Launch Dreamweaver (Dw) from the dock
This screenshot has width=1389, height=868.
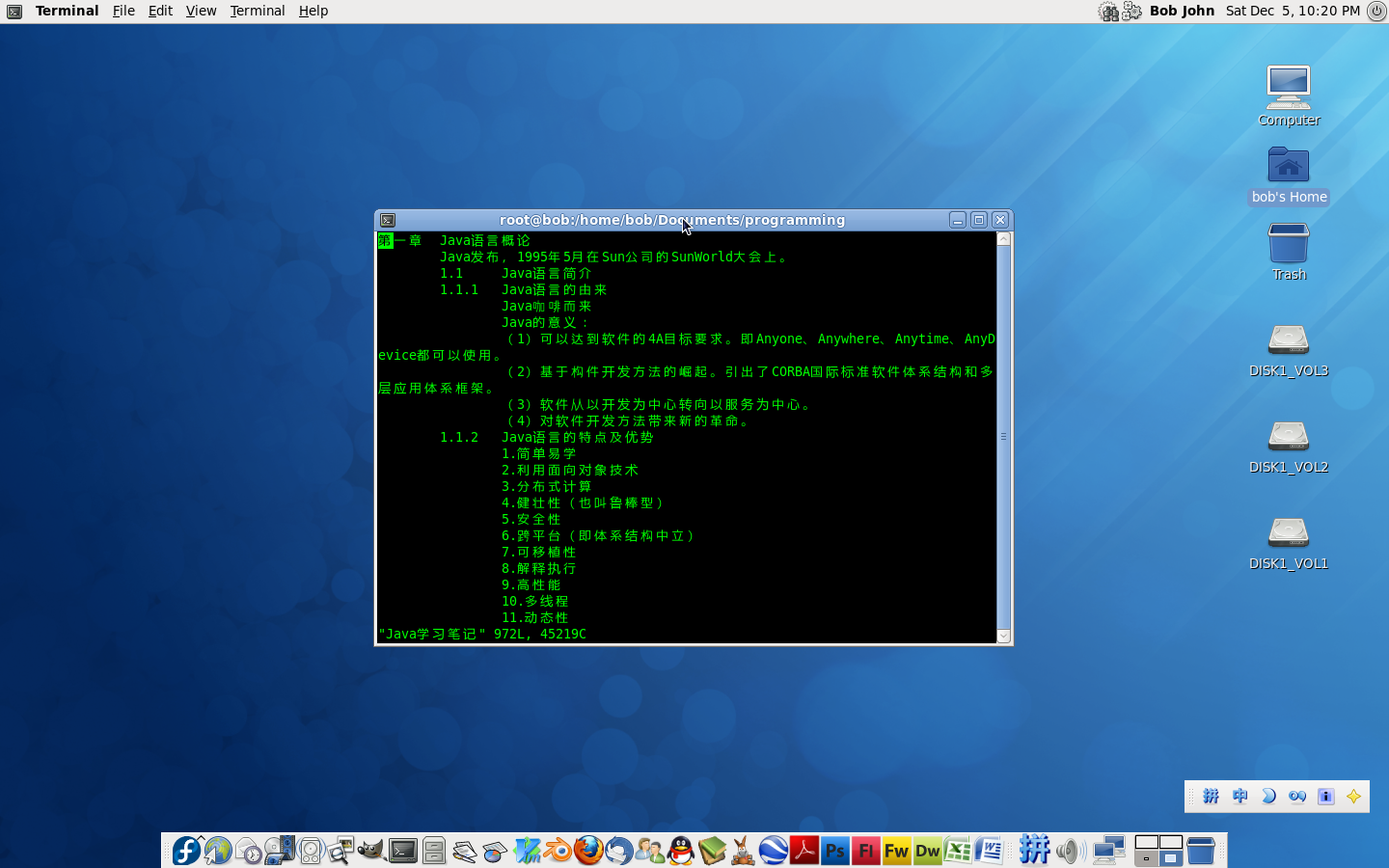pos(928,851)
